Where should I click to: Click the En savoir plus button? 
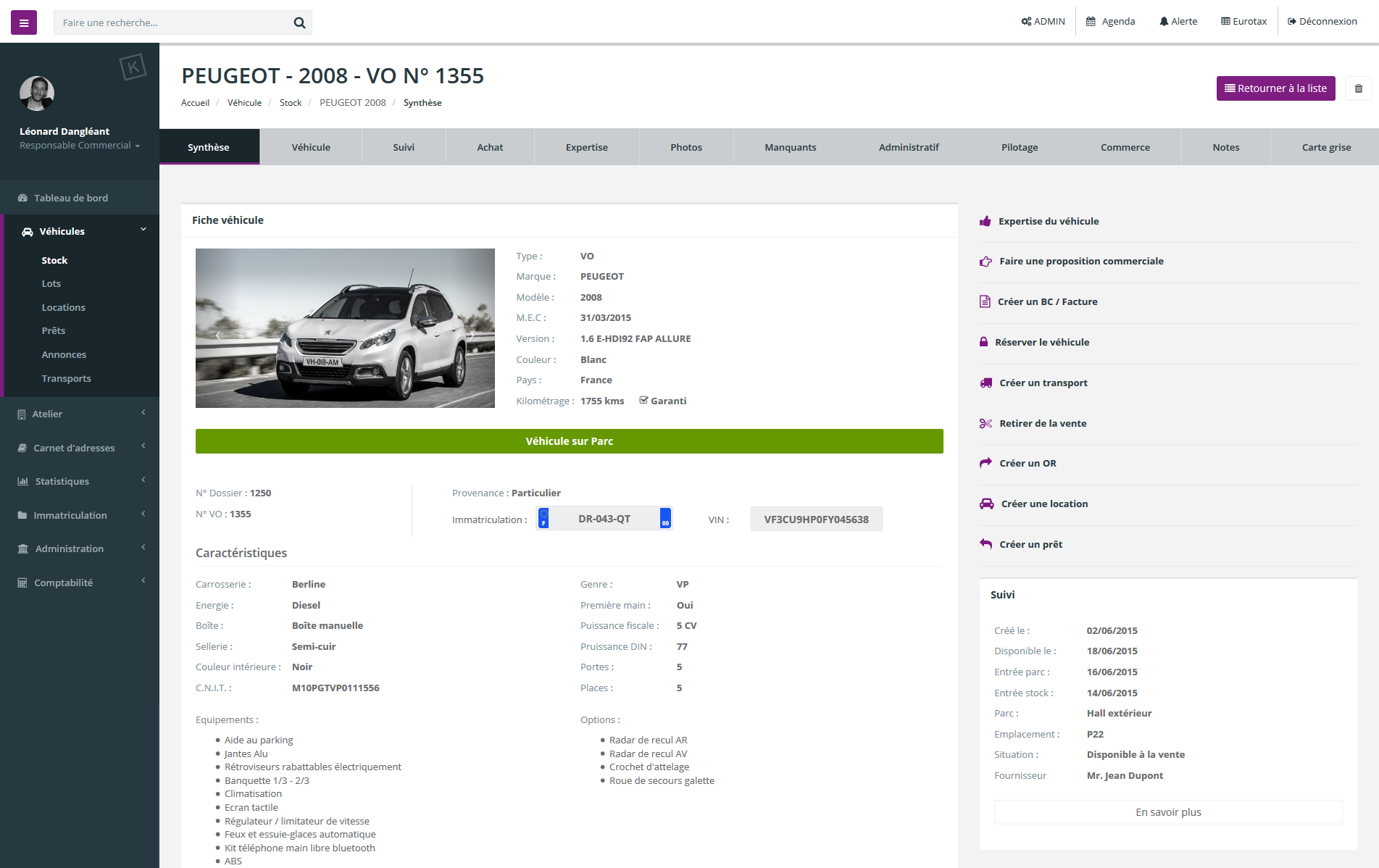[x=1168, y=812]
